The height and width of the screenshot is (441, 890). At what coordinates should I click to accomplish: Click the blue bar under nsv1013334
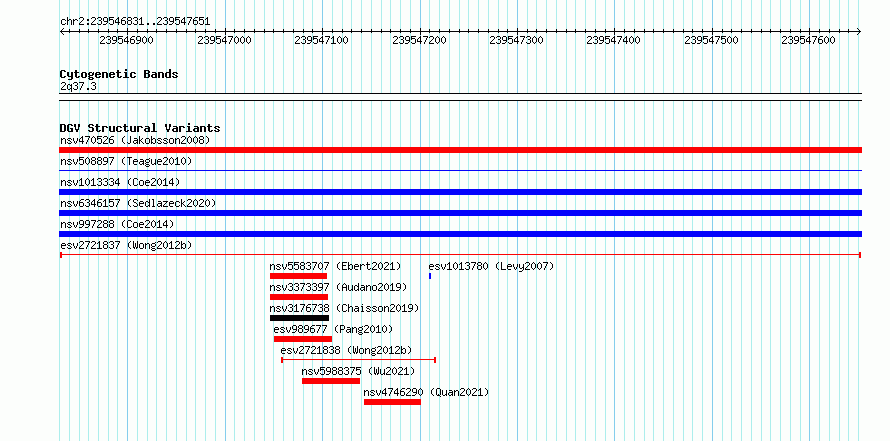460,192
